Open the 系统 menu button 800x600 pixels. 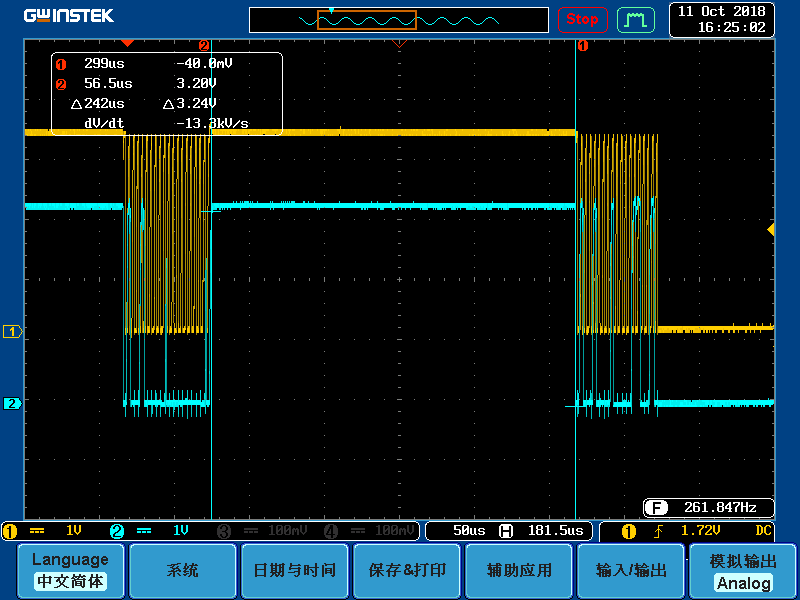(182, 570)
